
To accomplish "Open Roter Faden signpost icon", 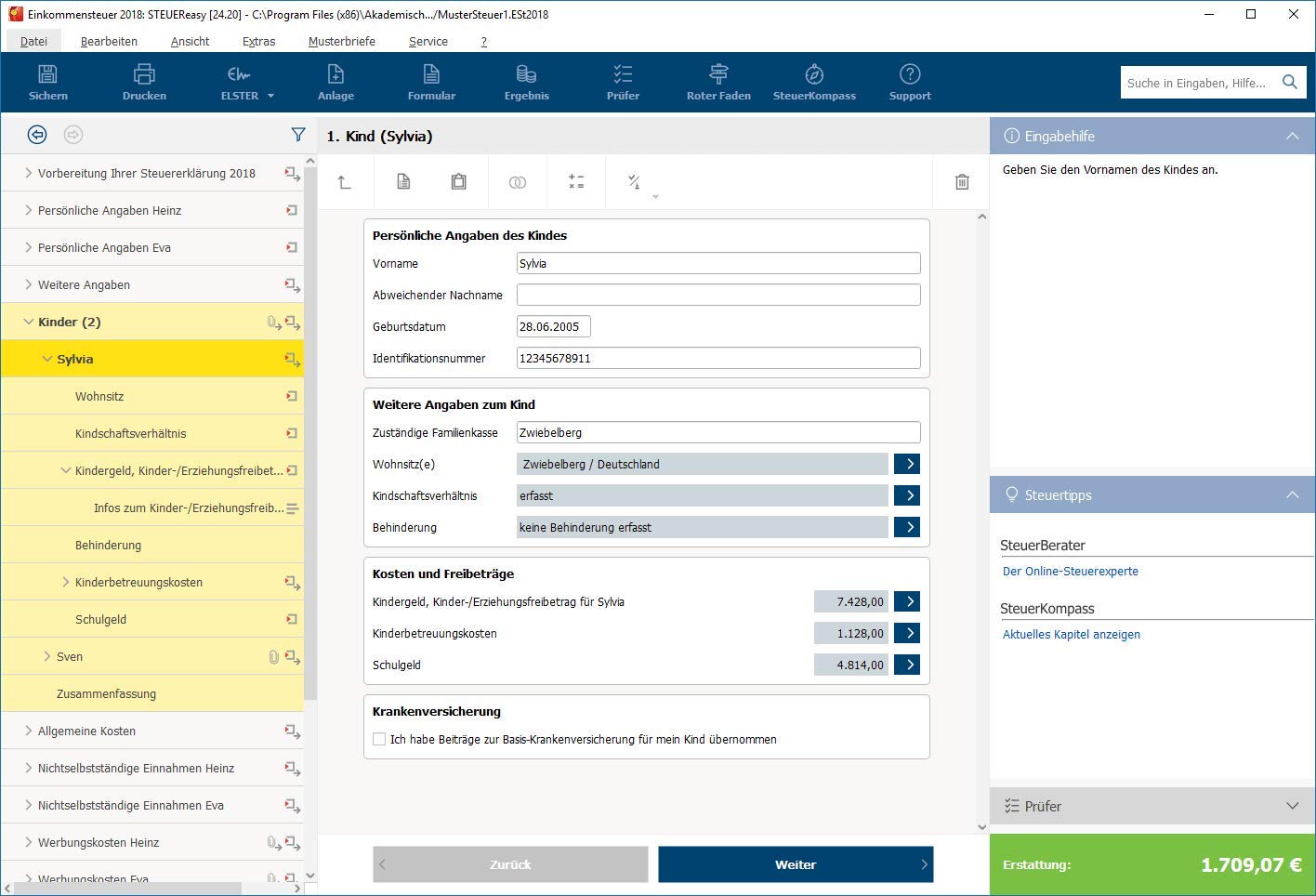I will [718, 74].
